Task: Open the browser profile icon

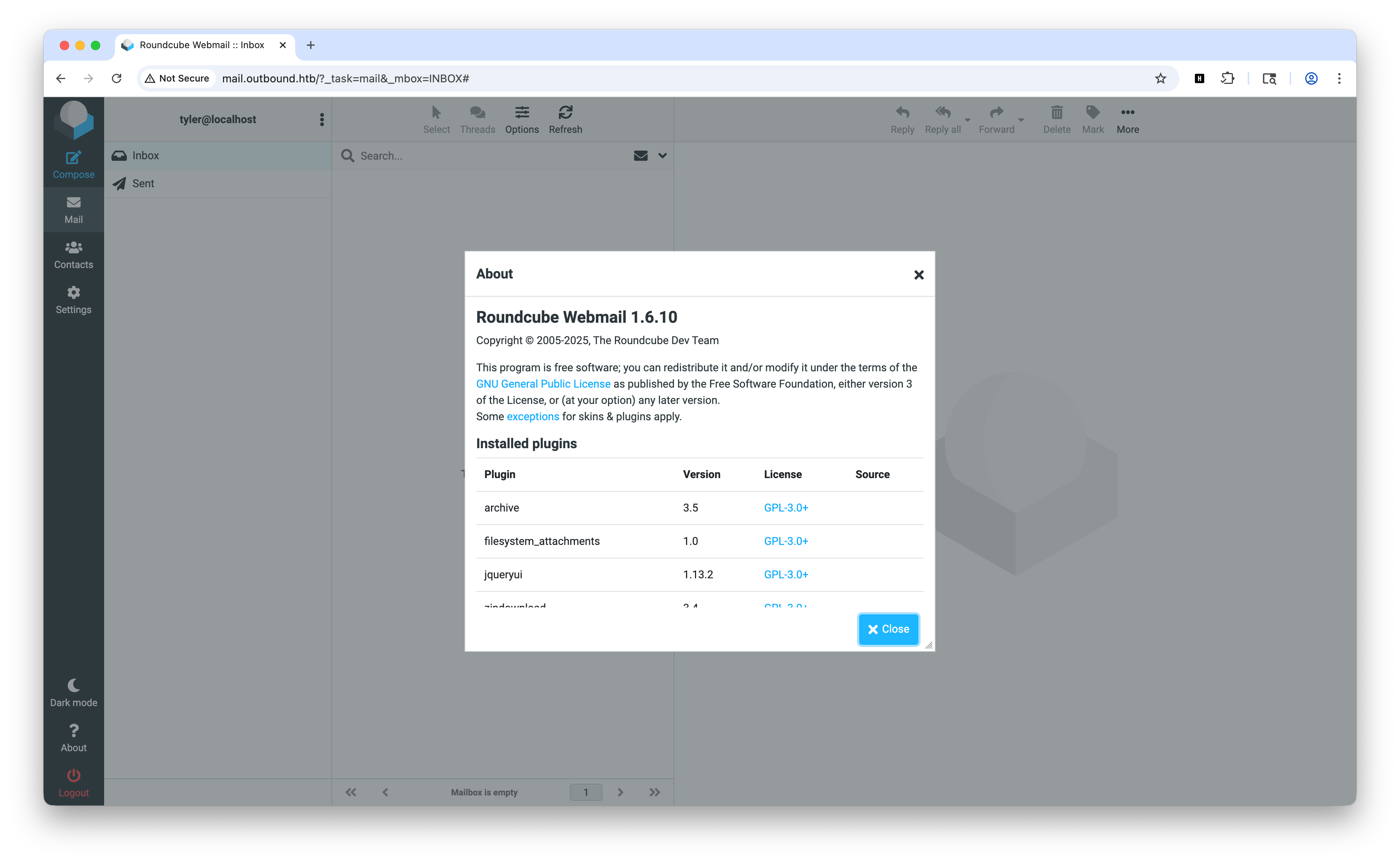Action: (1311, 78)
